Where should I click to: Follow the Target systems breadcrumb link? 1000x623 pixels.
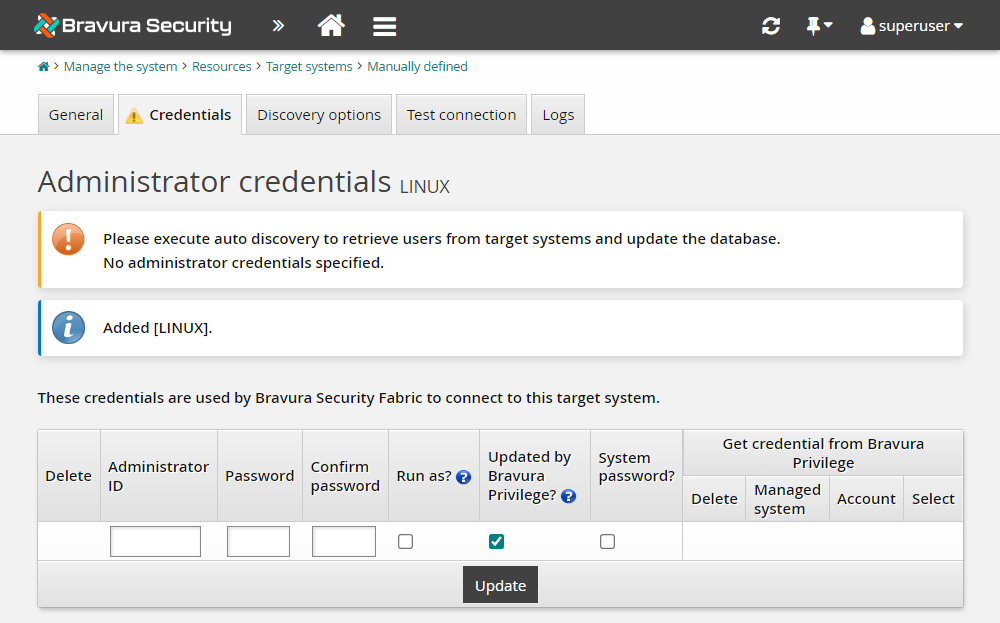[310, 66]
